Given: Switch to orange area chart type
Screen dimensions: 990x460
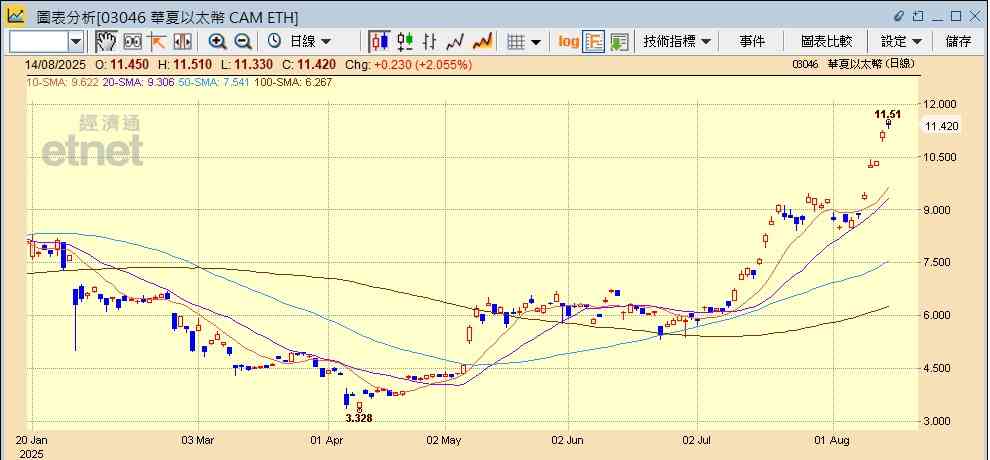Looking at the screenshot, I should 482,42.
